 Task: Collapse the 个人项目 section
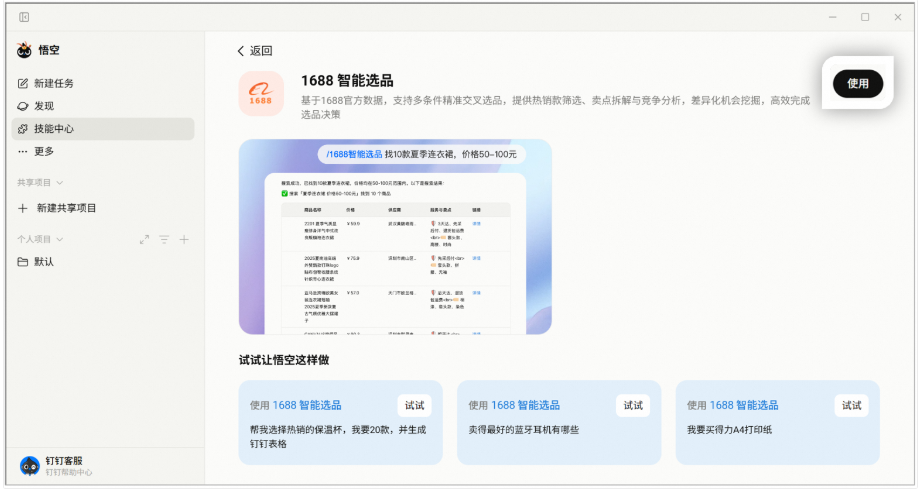click(x=40, y=239)
